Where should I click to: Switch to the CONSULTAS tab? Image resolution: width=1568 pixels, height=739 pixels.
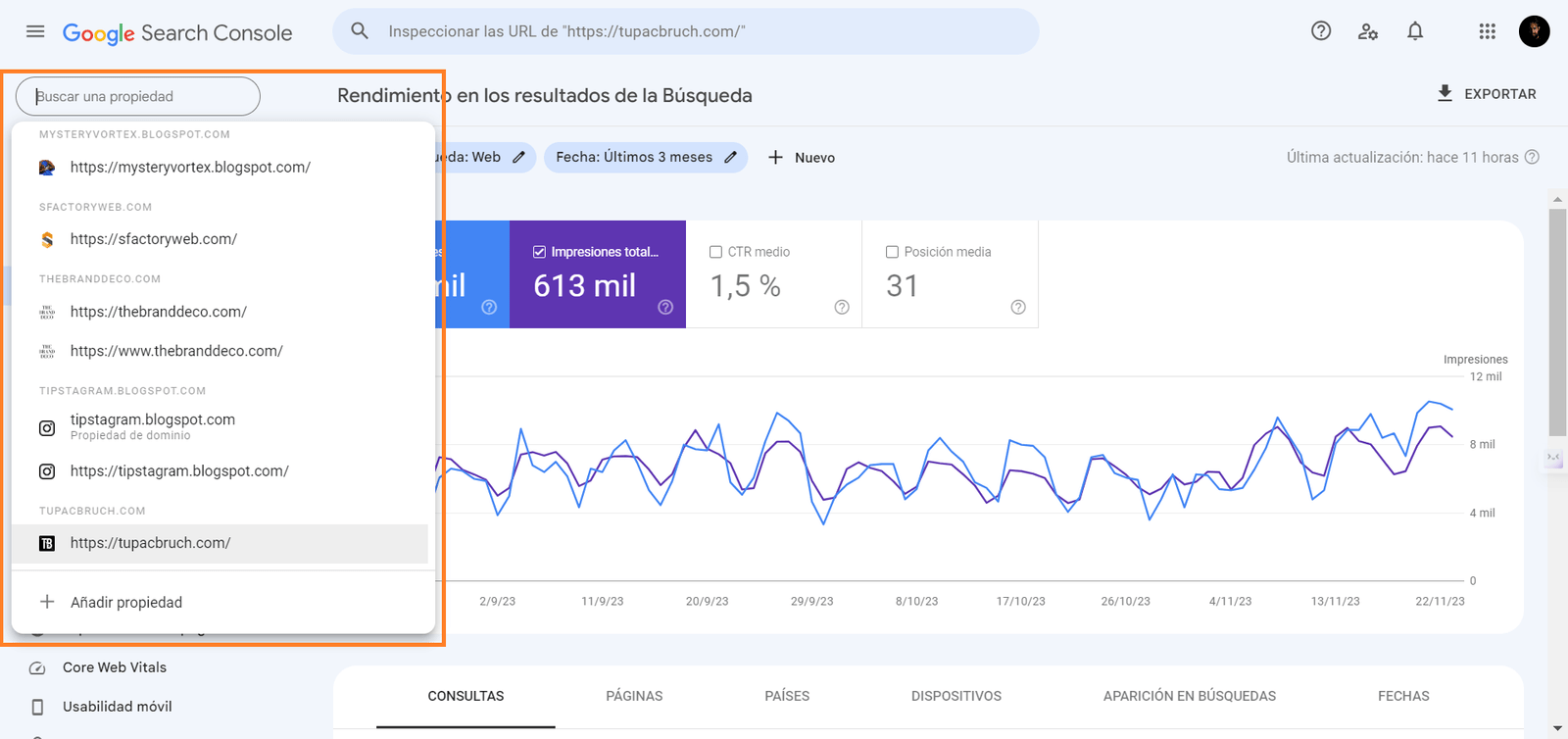point(465,696)
